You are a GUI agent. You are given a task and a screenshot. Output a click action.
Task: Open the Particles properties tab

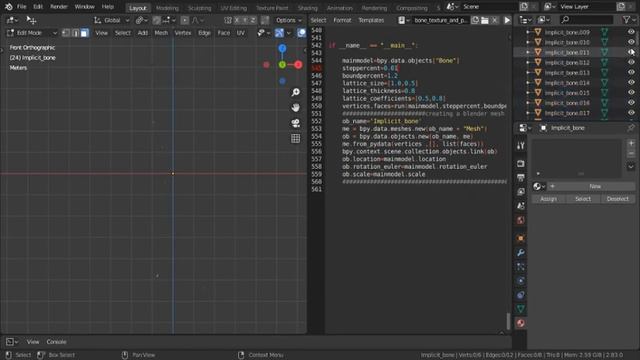pyautogui.click(x=520, y=267)
